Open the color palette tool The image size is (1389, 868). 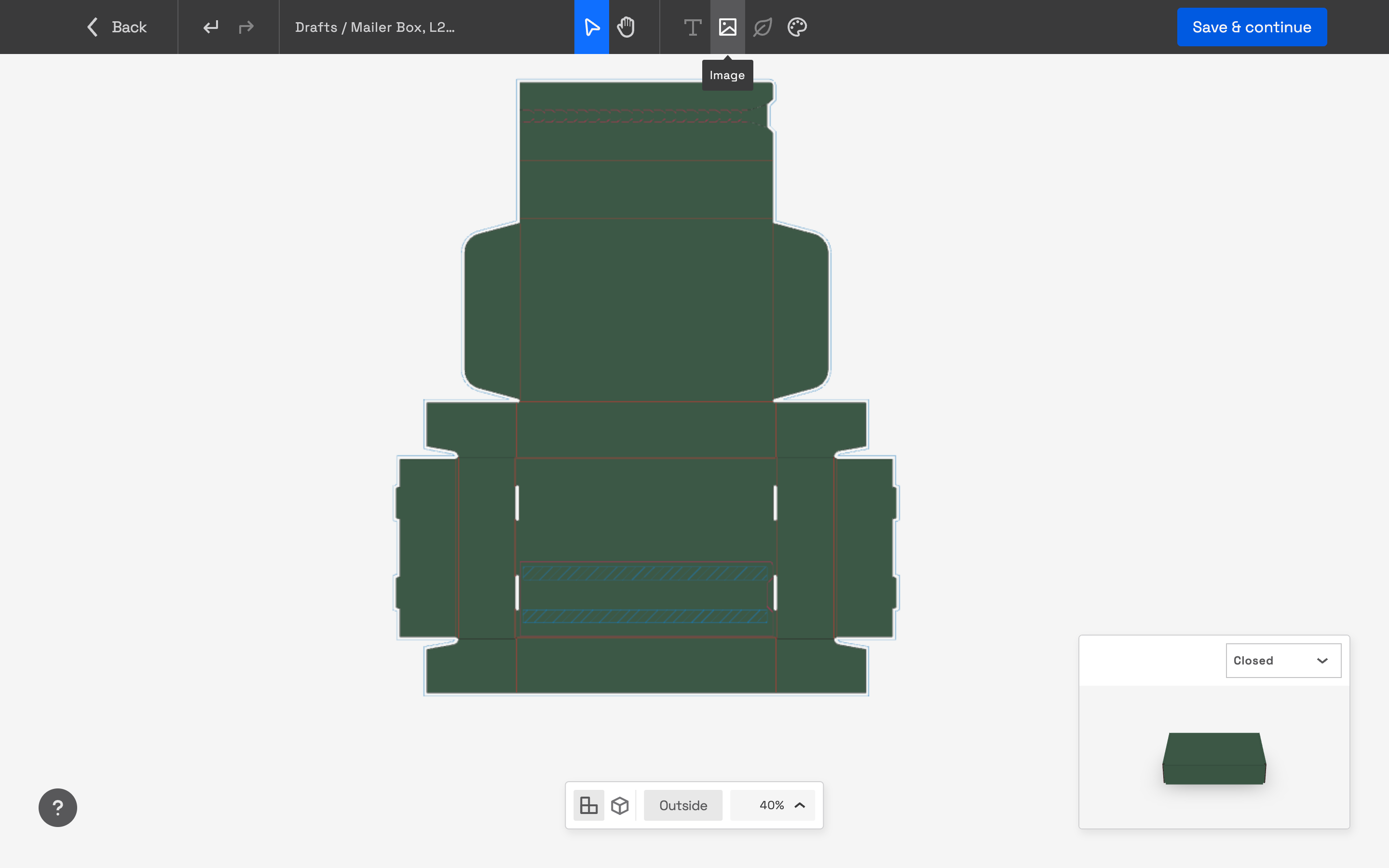click(x=797, y=27)
